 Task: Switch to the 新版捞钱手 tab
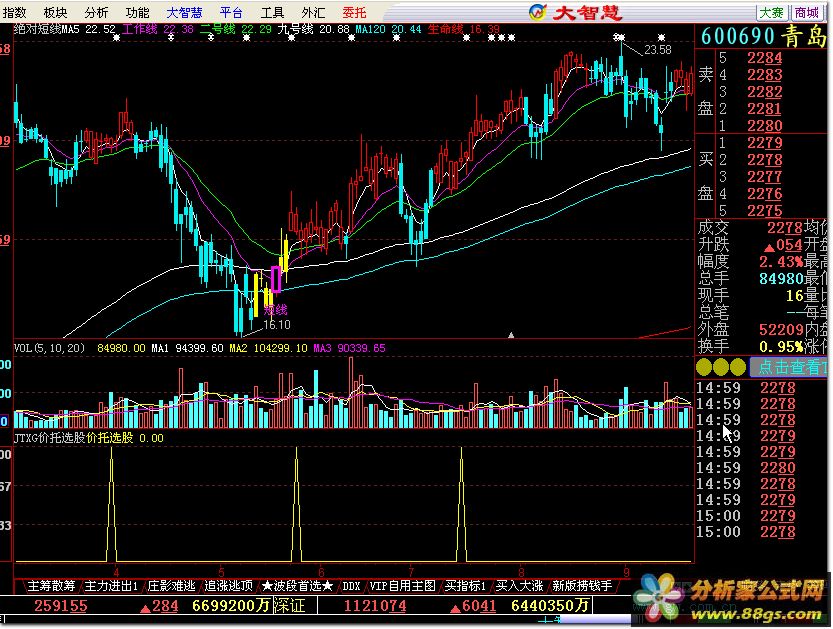(582, 586)
